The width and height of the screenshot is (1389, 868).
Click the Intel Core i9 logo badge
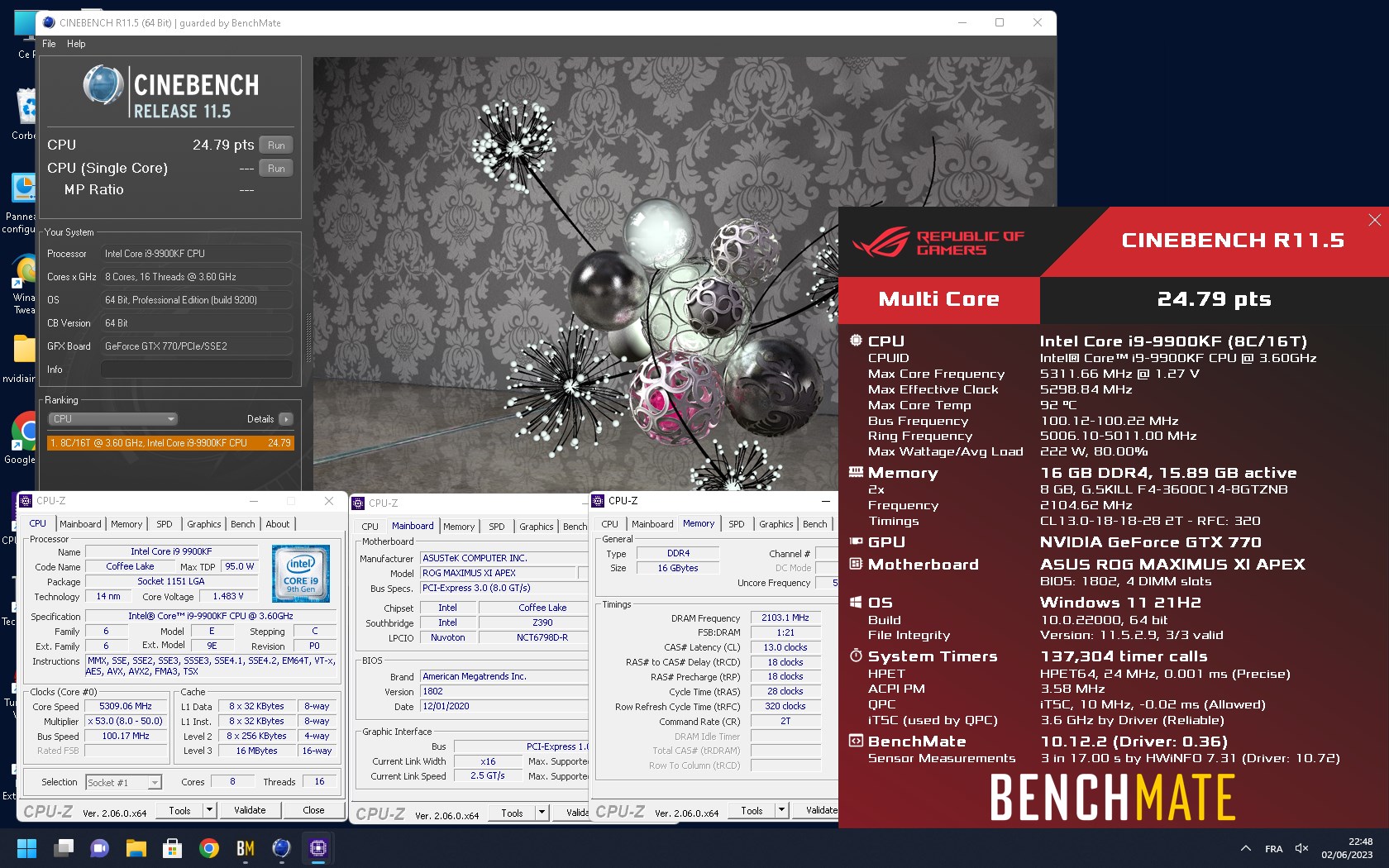[301, 573]
